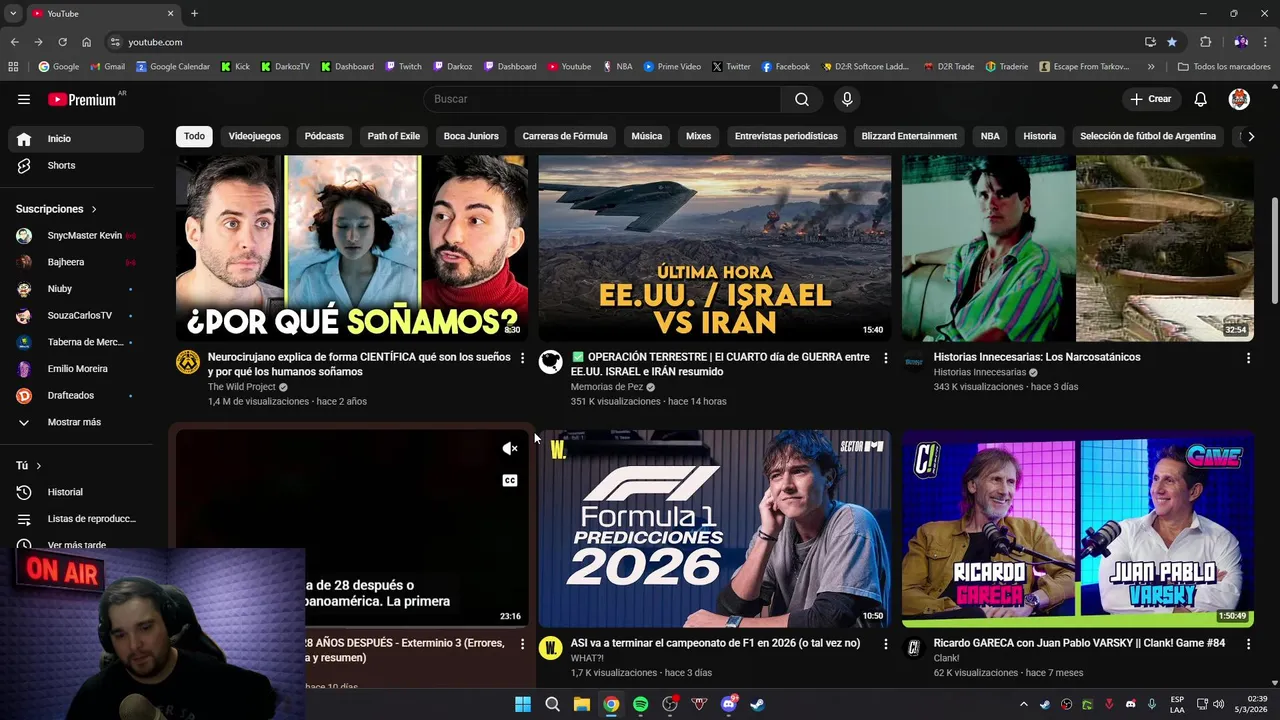The height and width of the screenshot is (720, 1280).
Task: Type in the Buscar search field
Action: (602, 99)
